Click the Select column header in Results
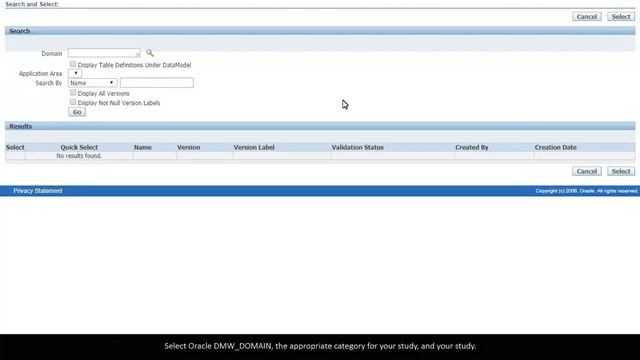The image size is (640, 360). (x=15, y=147)
